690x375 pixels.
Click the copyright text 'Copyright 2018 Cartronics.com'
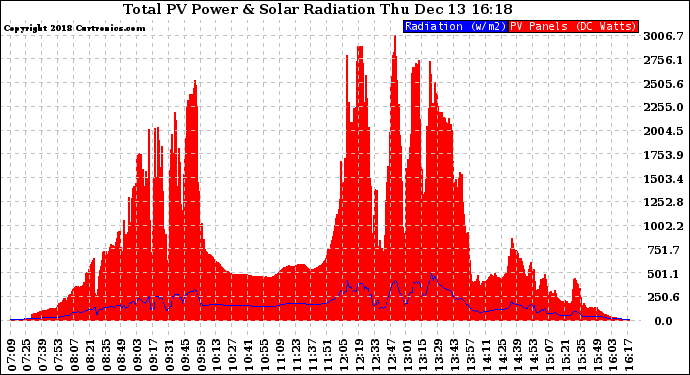[x=74, y=28]
